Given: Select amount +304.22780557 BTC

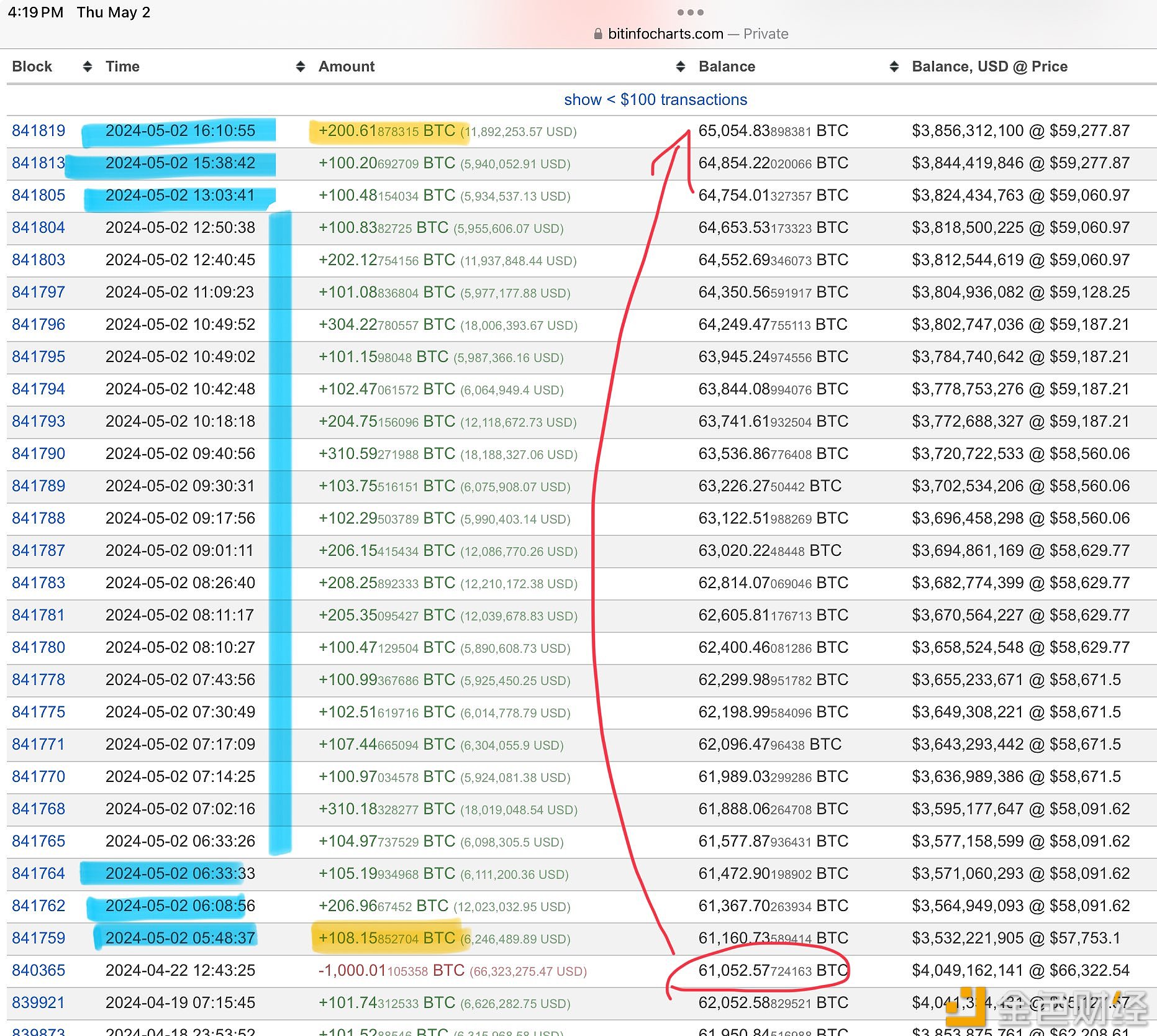Looking at the screenshot, I should pyautogui.click(x=387, y=324).
